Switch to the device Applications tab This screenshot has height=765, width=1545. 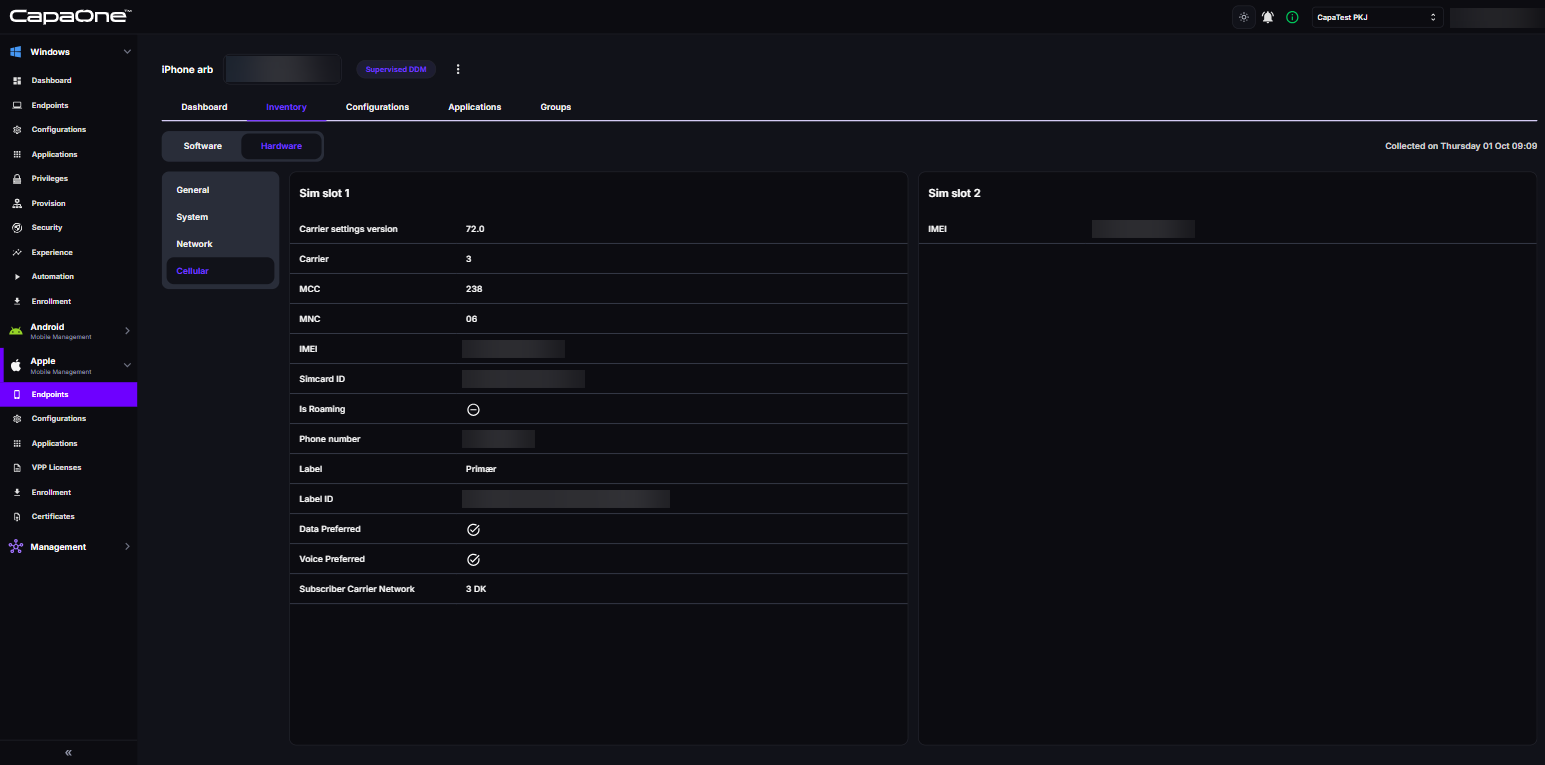coord(475,107)
